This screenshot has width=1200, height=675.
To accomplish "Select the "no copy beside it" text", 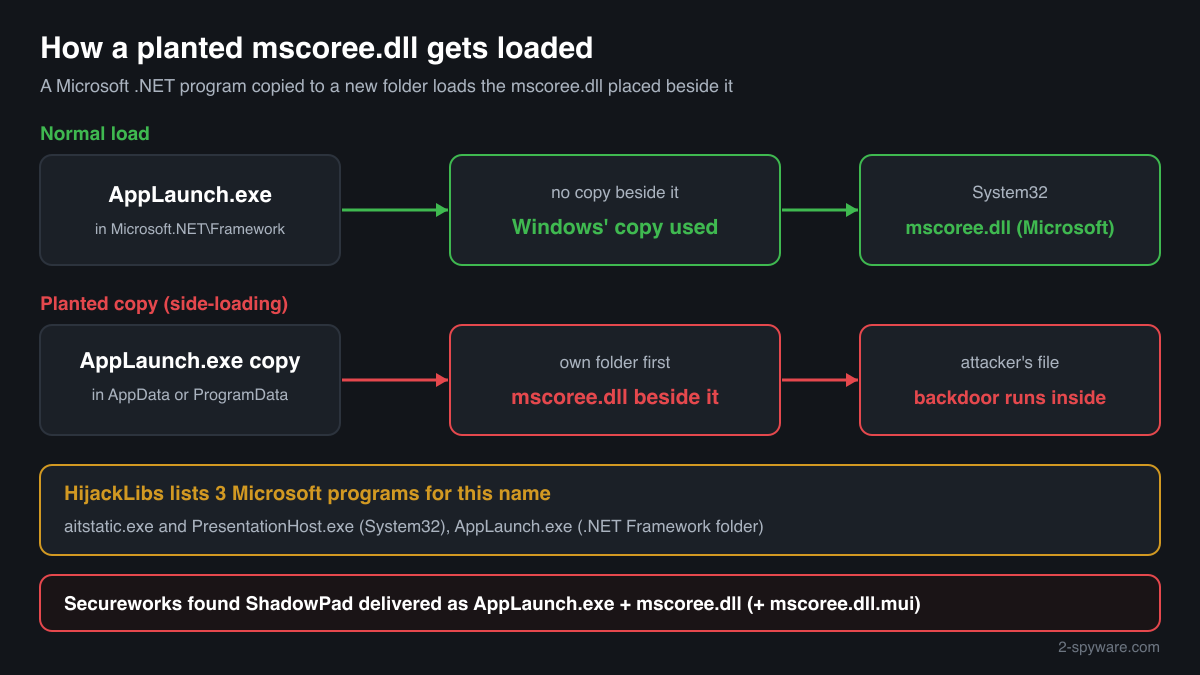I will pyautogui.click(x=615, y=192).
